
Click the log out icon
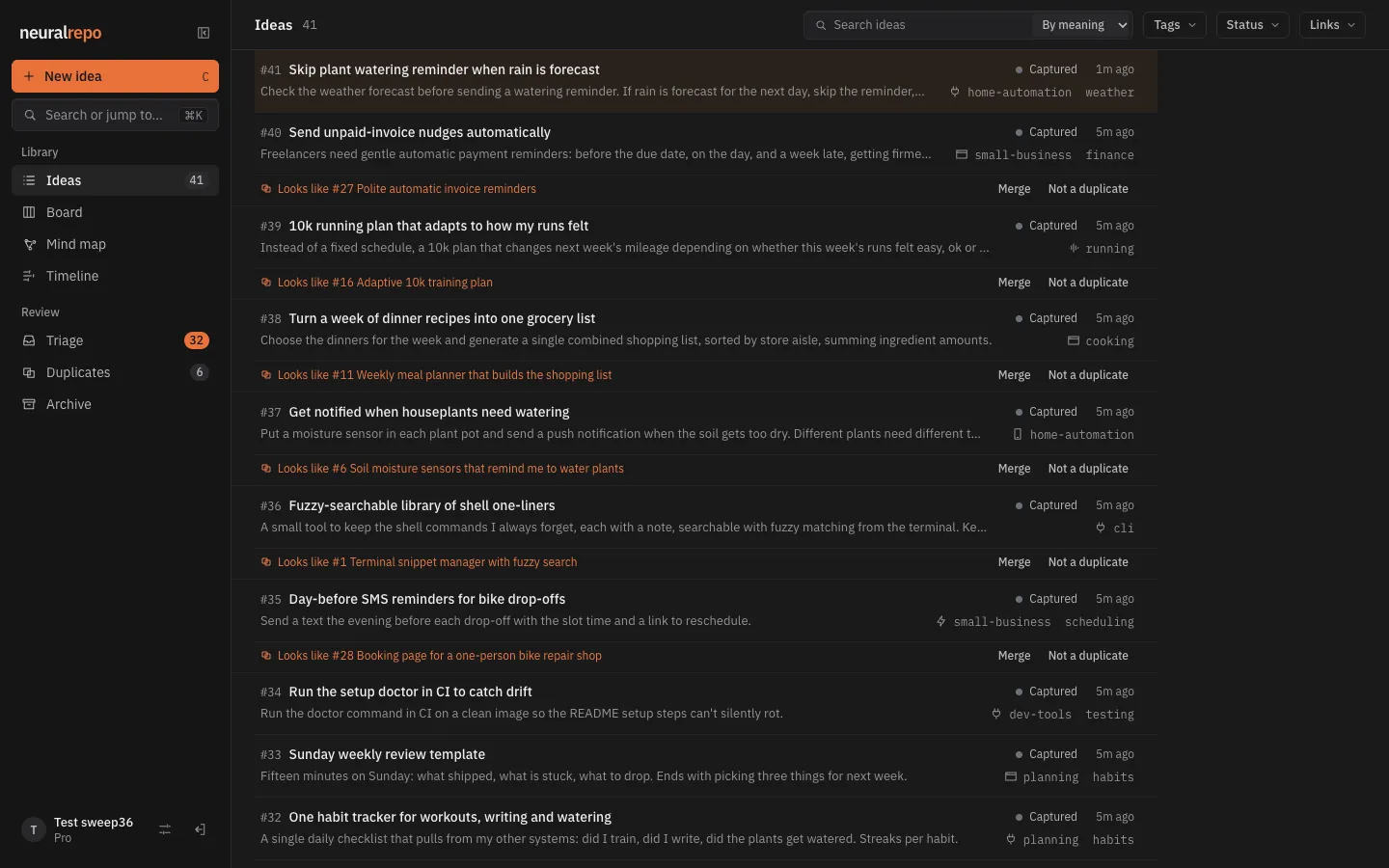click(x=200, y=829)
